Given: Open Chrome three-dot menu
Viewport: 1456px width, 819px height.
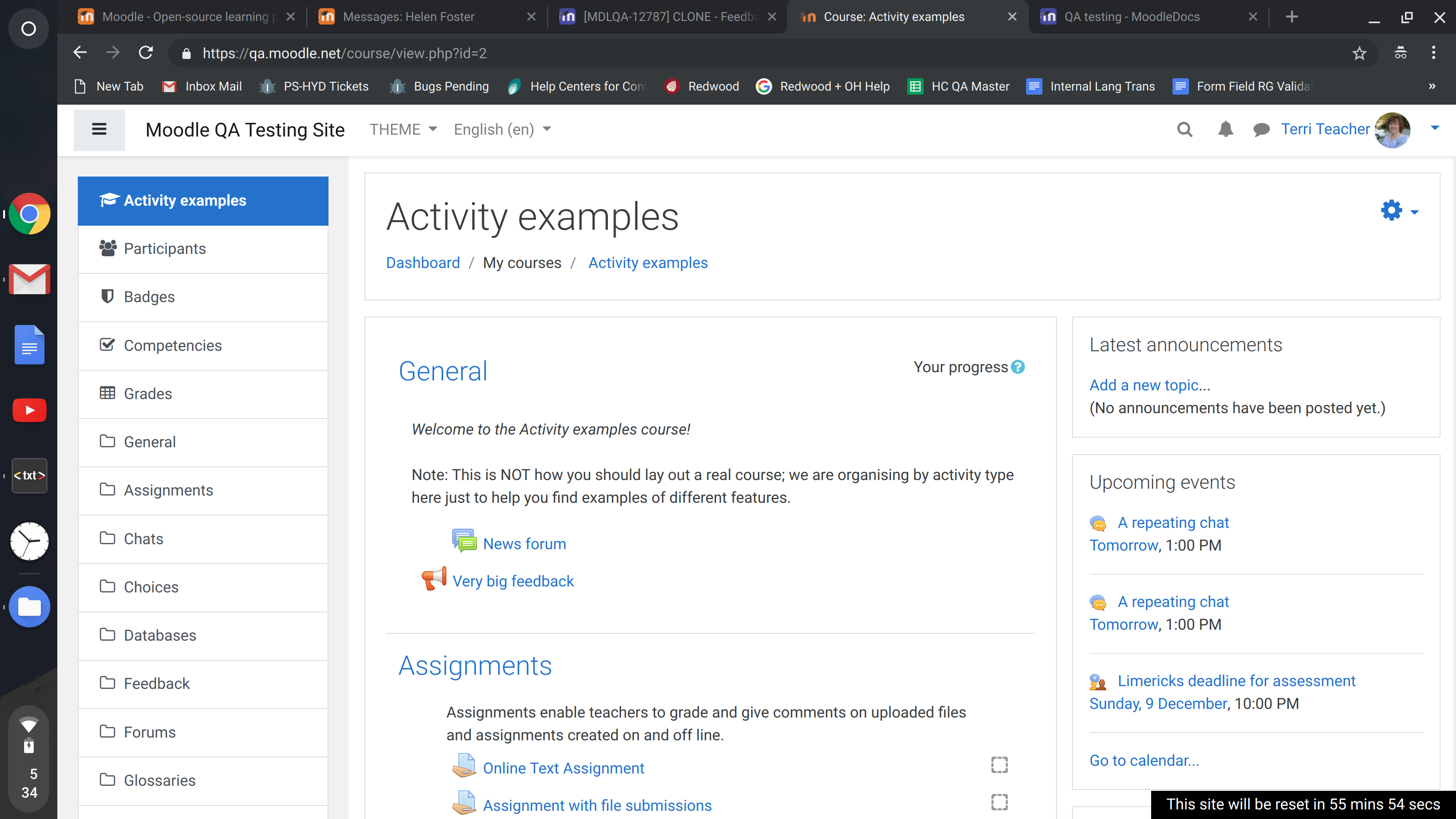Looking at the screenshot, I should point(1433,53).
